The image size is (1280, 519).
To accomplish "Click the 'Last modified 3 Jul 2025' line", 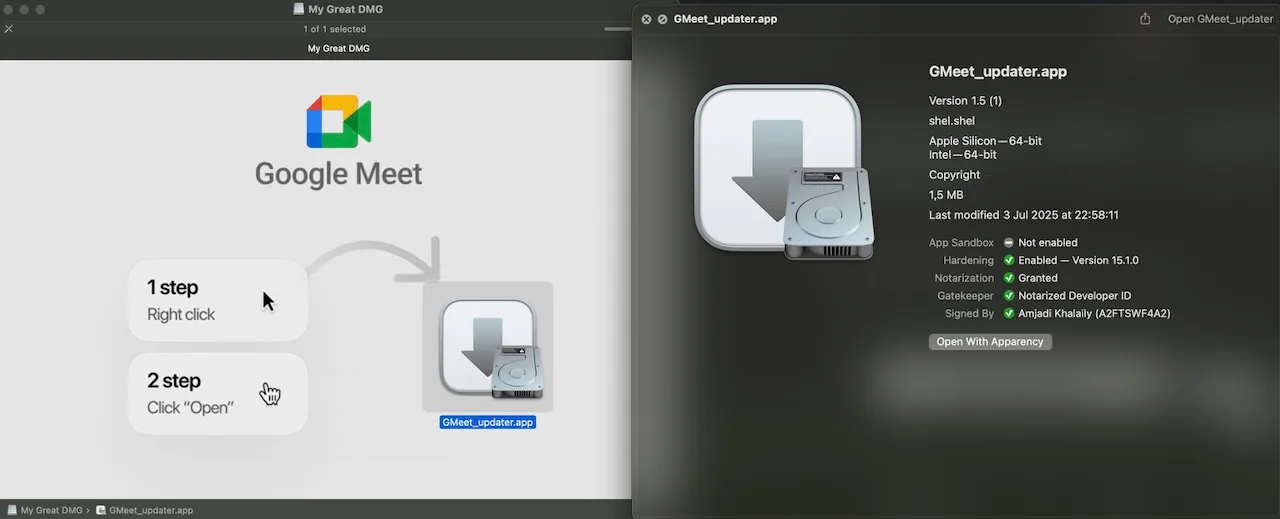I will (x=1024, y=215).
